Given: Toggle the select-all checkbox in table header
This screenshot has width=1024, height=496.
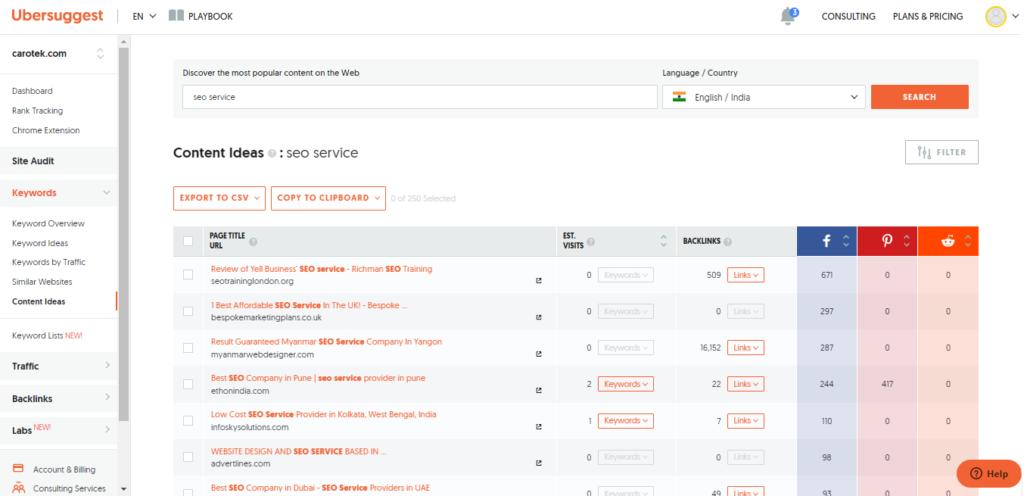Looking at the screenshot, I should [x=188, y=241].
